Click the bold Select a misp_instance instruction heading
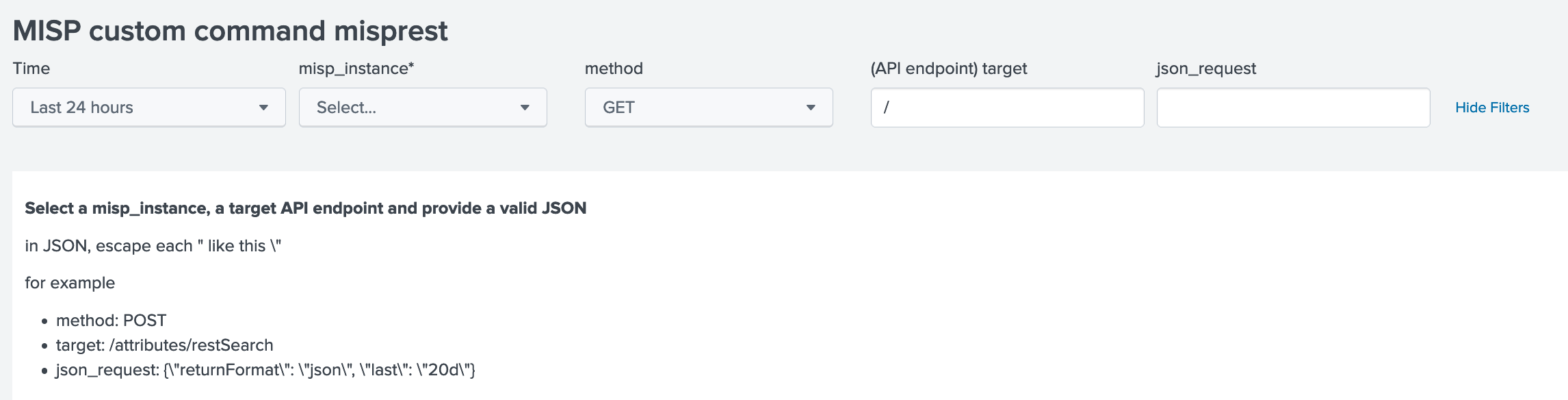This screenshot has height=400, width=1568. click(x=306, y=208)
